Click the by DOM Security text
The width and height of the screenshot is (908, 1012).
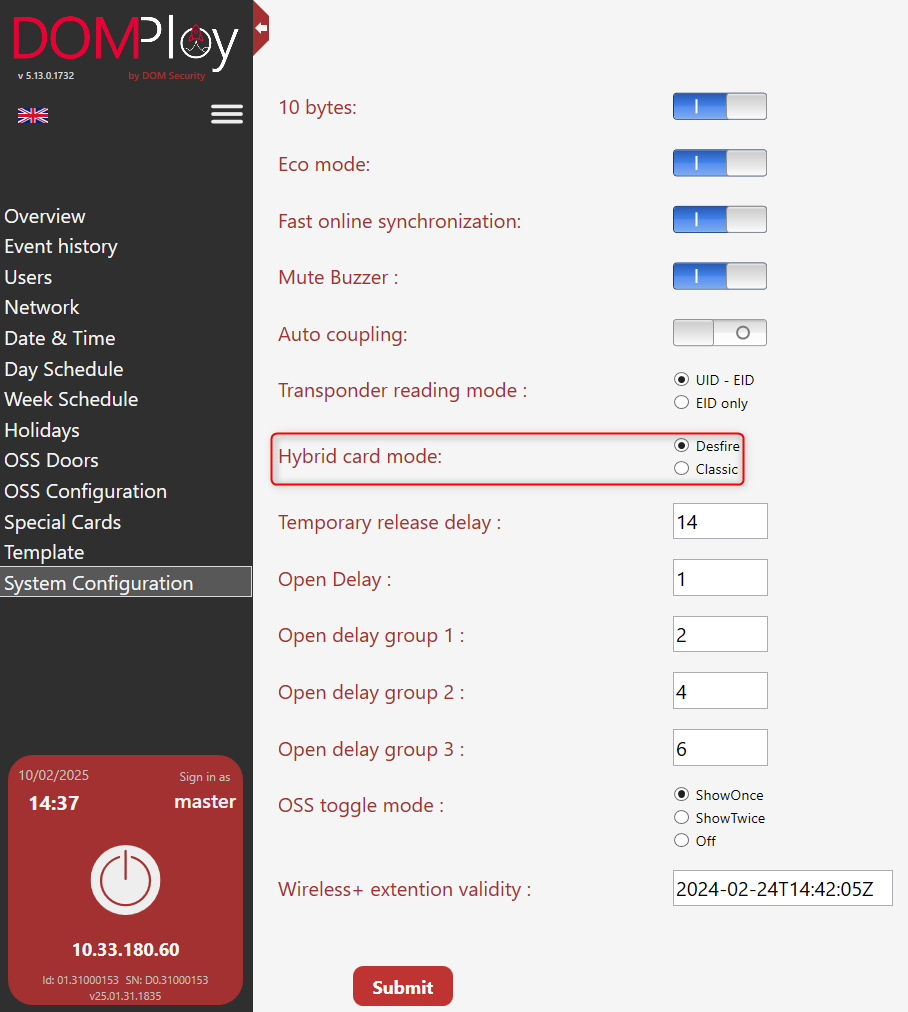tap(166, 76)
